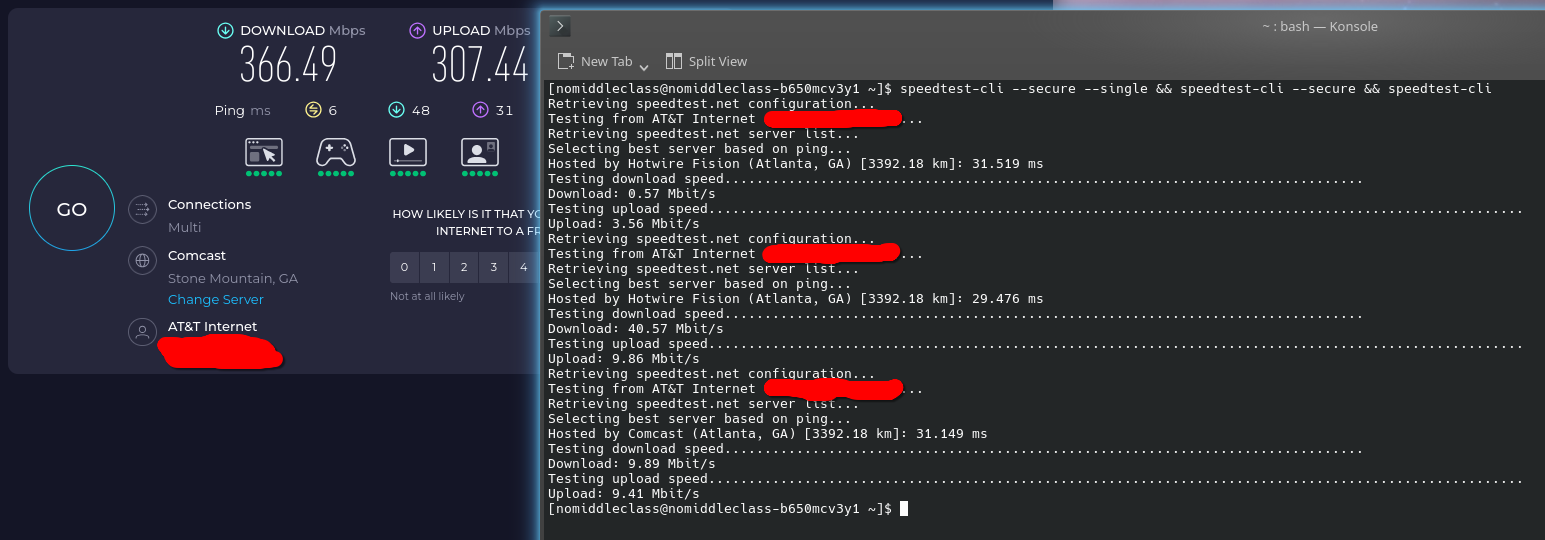The image size is (1545, 540).
Task: Select rating 2 on likelihood scale
Action: [x=464, y=267]
